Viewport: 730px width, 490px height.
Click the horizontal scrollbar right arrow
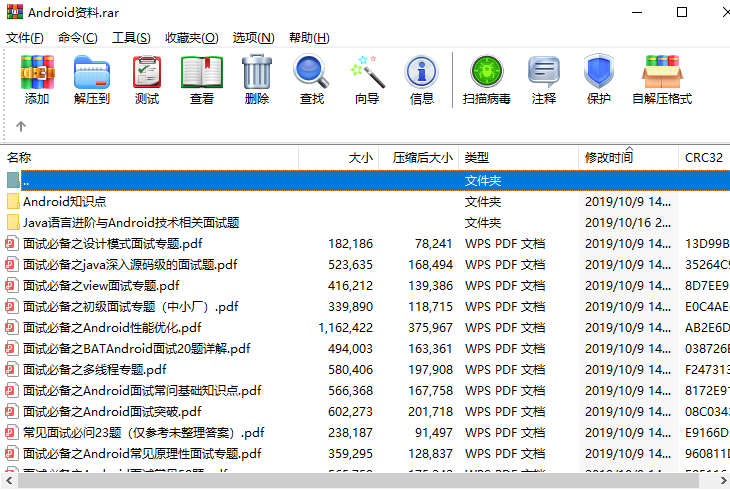[723, 481]
